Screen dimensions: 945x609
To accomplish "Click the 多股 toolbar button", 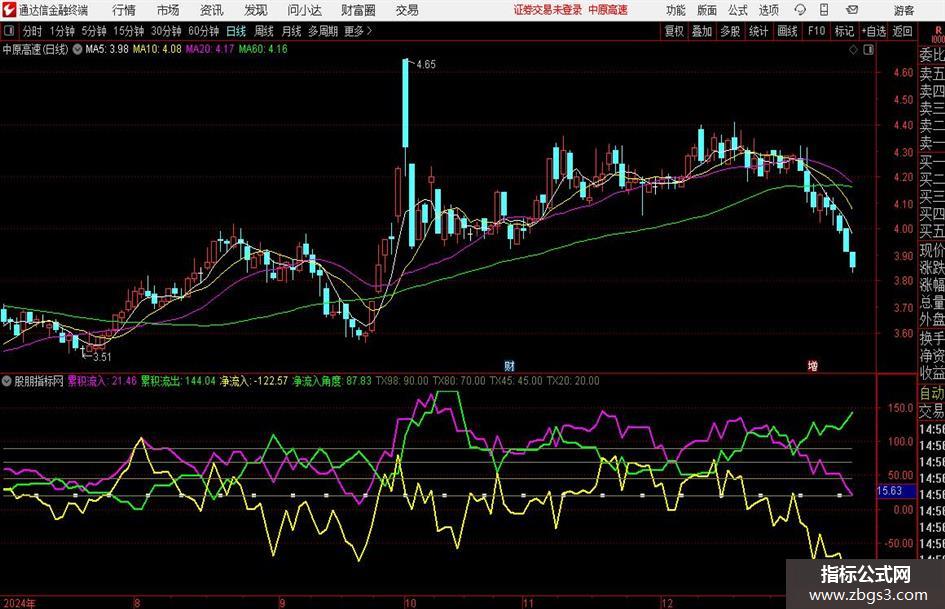I will (x=730, y=31).
